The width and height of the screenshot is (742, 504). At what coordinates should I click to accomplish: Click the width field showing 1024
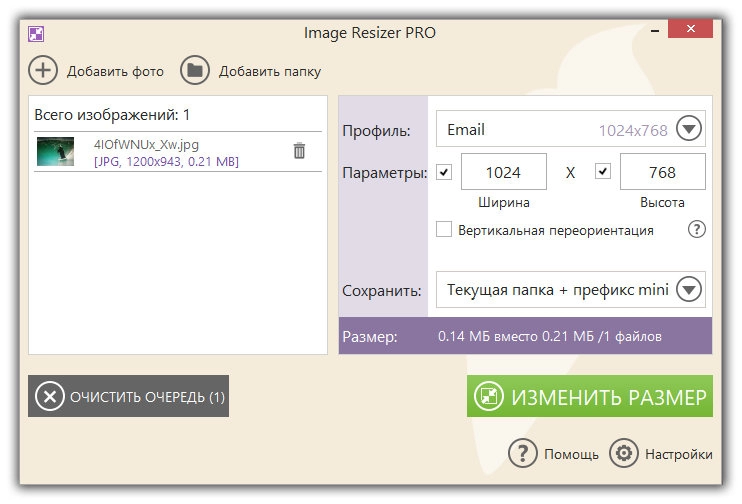tap(504, 172)
